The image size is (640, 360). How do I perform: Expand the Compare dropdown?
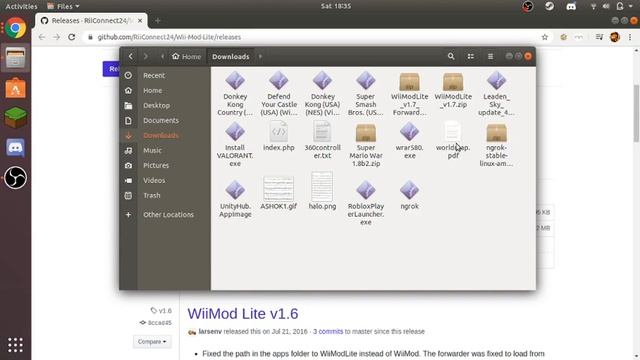click(x=152, y=342)
